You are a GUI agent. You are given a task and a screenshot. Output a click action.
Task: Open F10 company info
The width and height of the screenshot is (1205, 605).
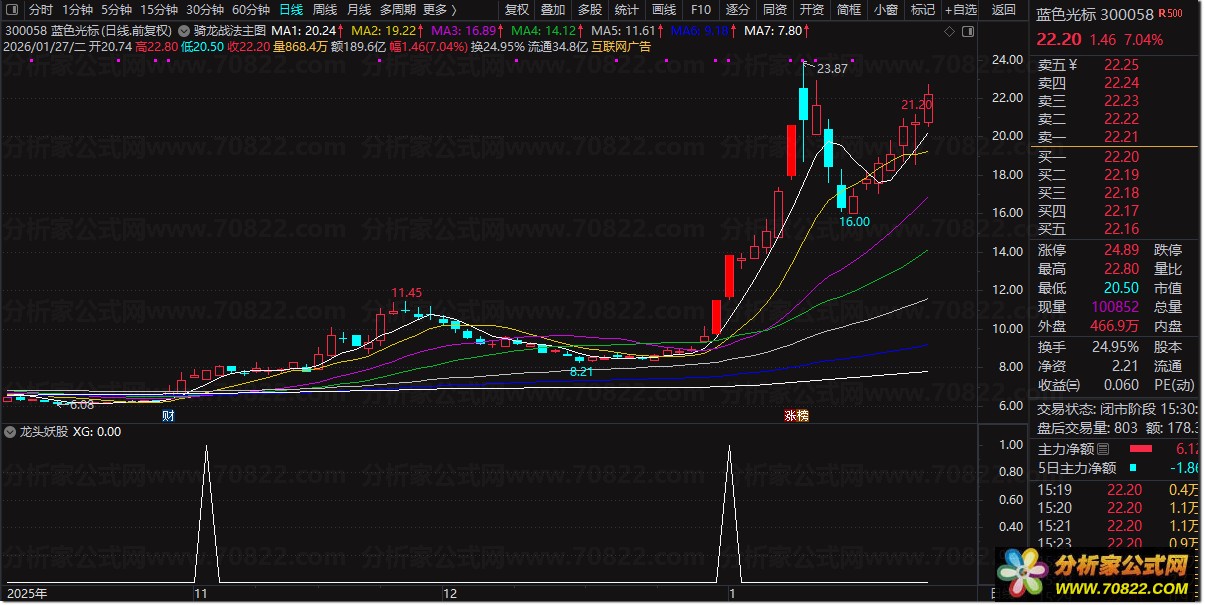tap(701, 9)
